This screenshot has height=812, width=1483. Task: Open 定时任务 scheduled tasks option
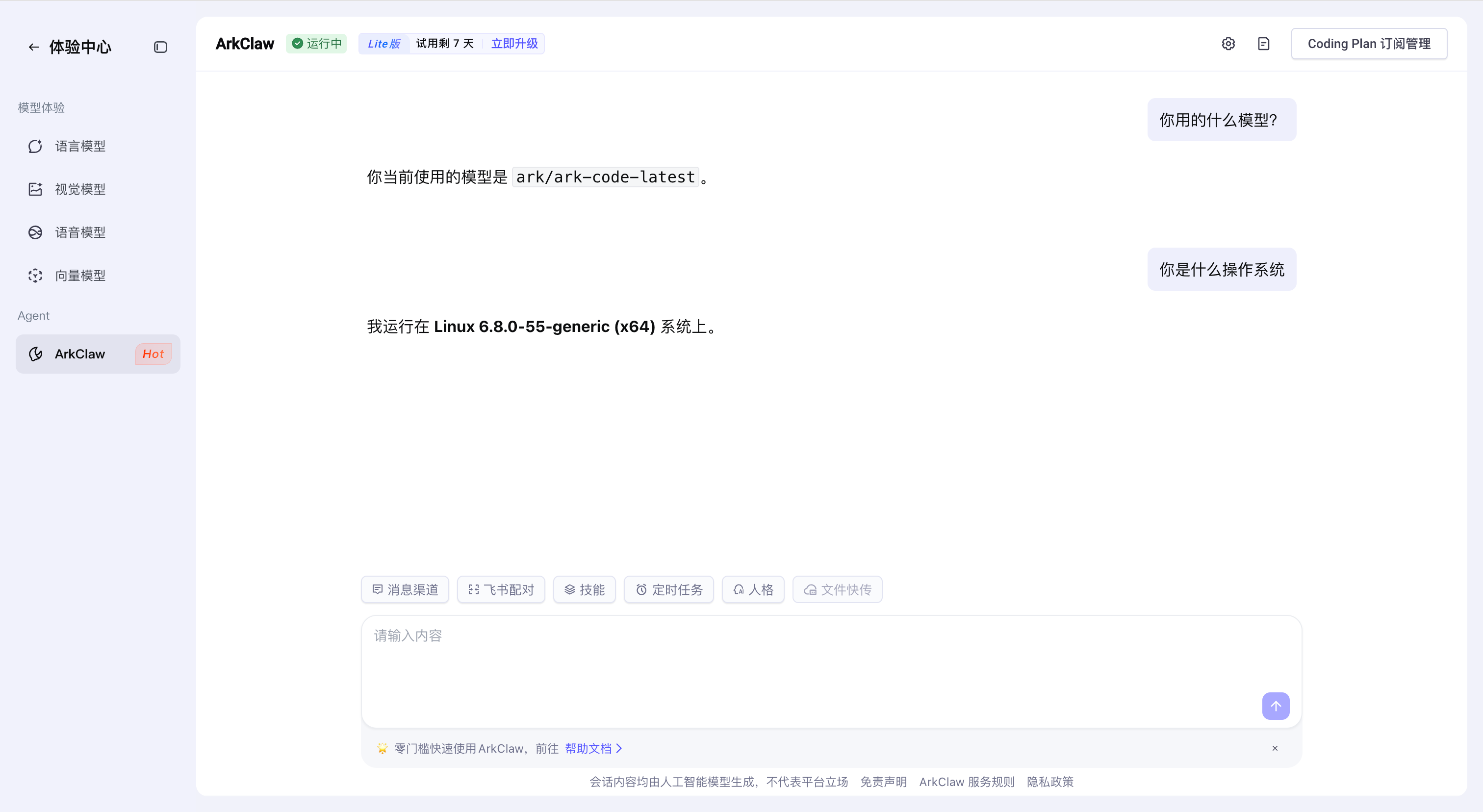[x=669, y=589]
